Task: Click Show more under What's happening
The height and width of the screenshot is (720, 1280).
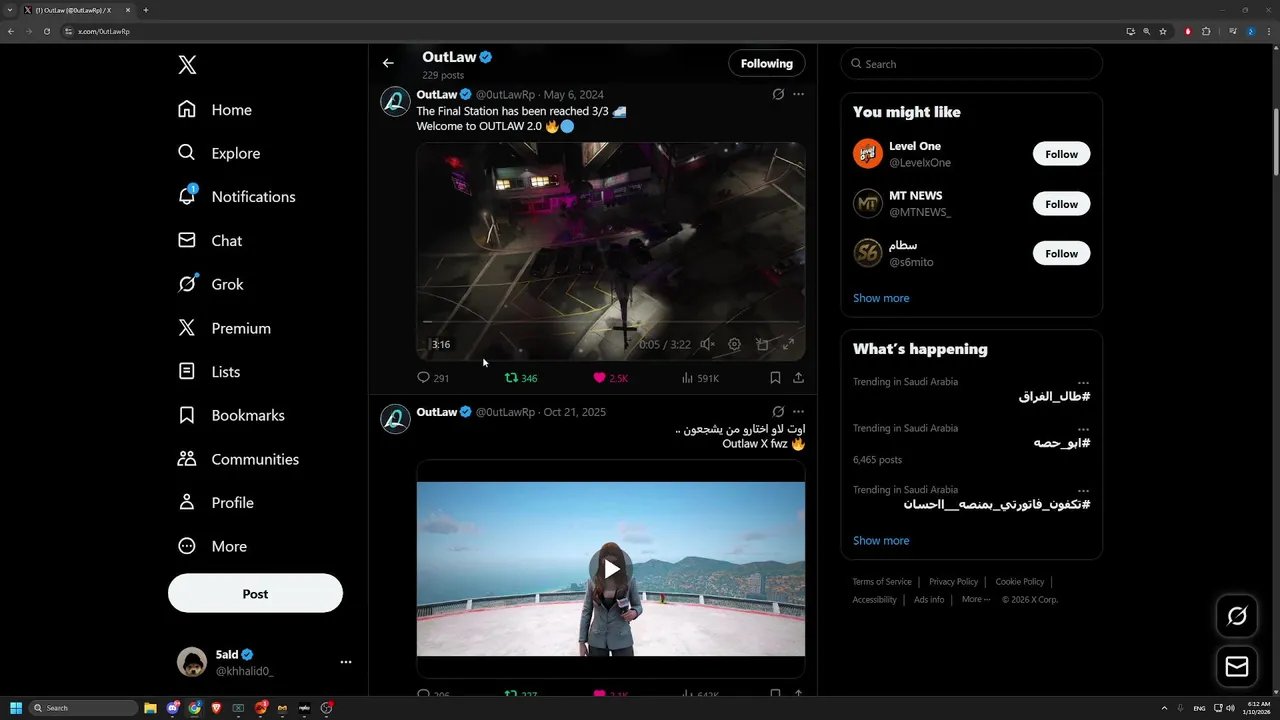Action: click(x=881, y=540)
